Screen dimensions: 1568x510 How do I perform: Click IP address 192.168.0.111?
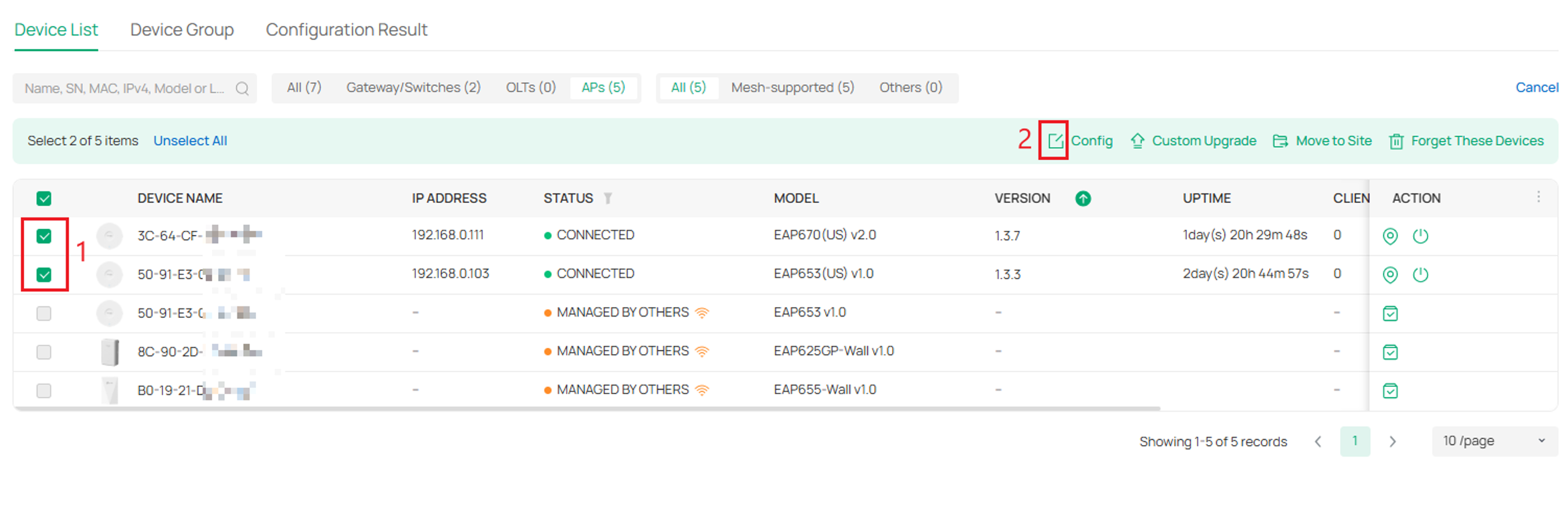448,235
